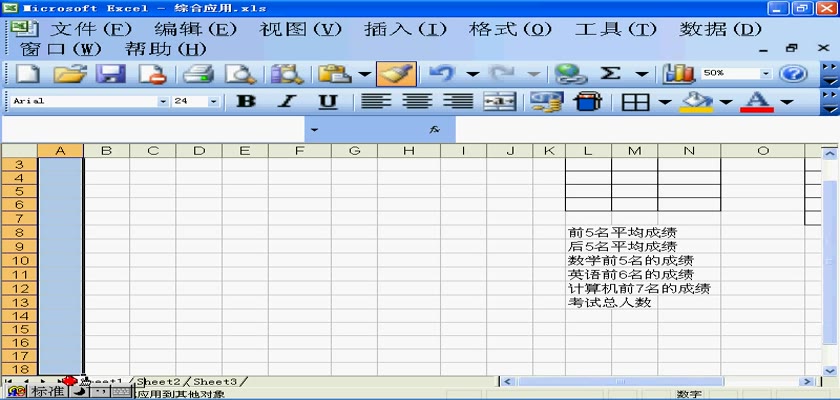
Task: Switch to the Sheet2 tab
Action: pyautogui.click(x=160, y=382)
